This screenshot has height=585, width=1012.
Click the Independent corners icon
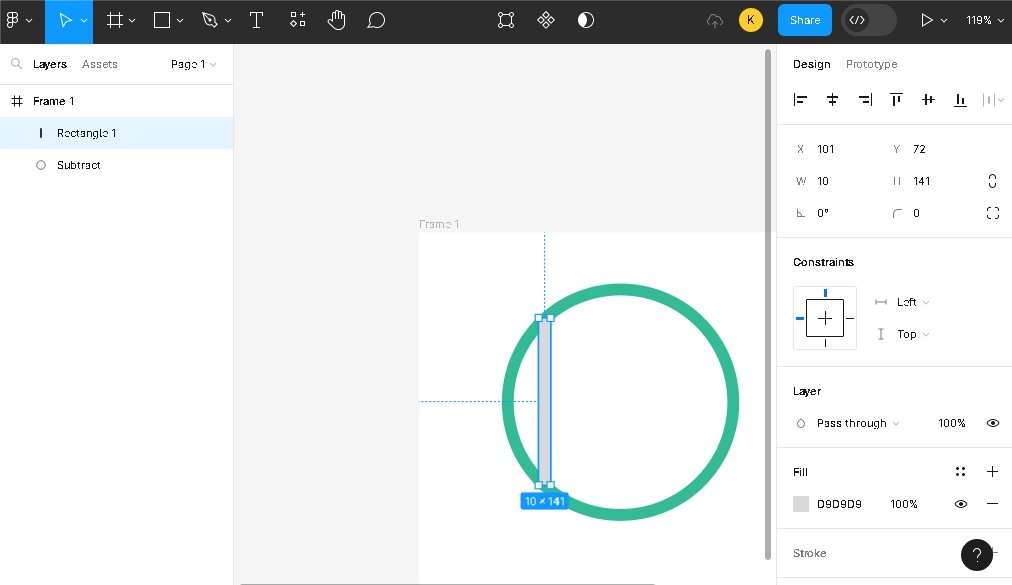[x=992, y=213]
